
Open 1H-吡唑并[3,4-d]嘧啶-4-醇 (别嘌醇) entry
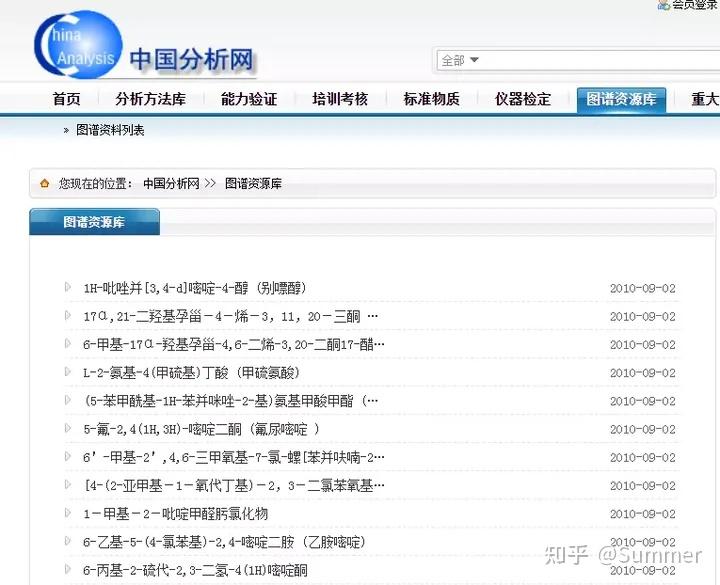(195, 288)
